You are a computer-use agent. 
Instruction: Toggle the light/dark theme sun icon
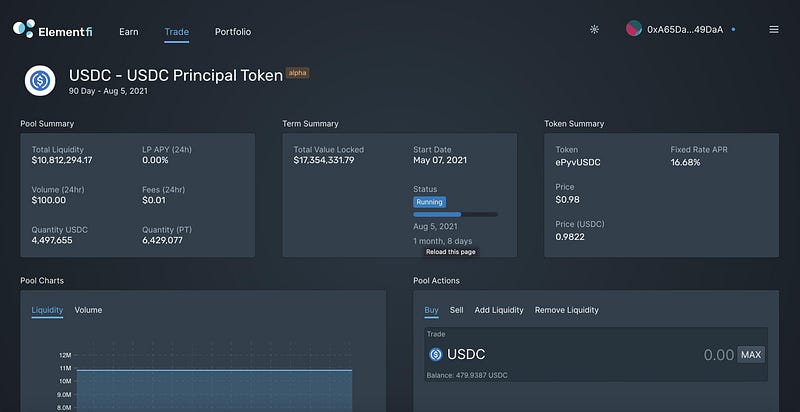pos(594,29)
